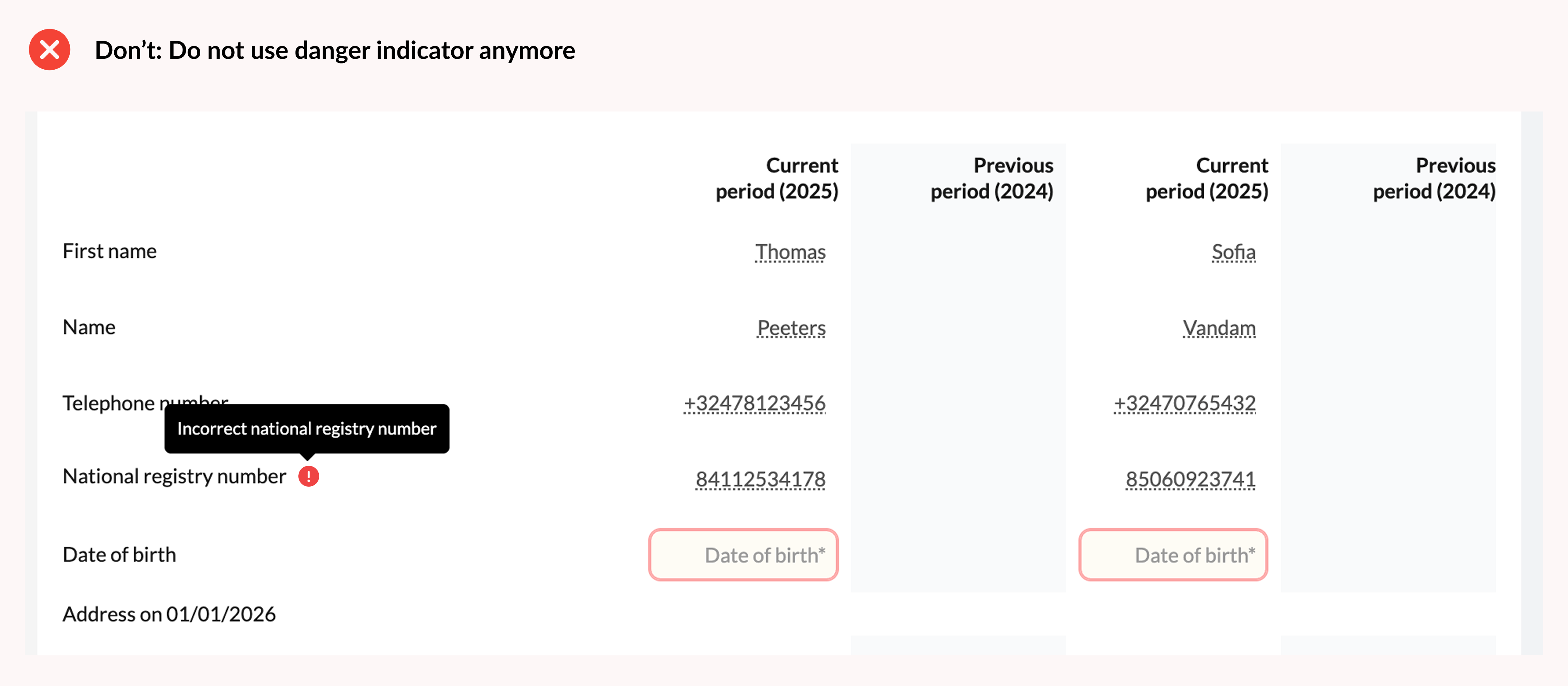Open the Vandam name value

click(x=1219, y=328)
